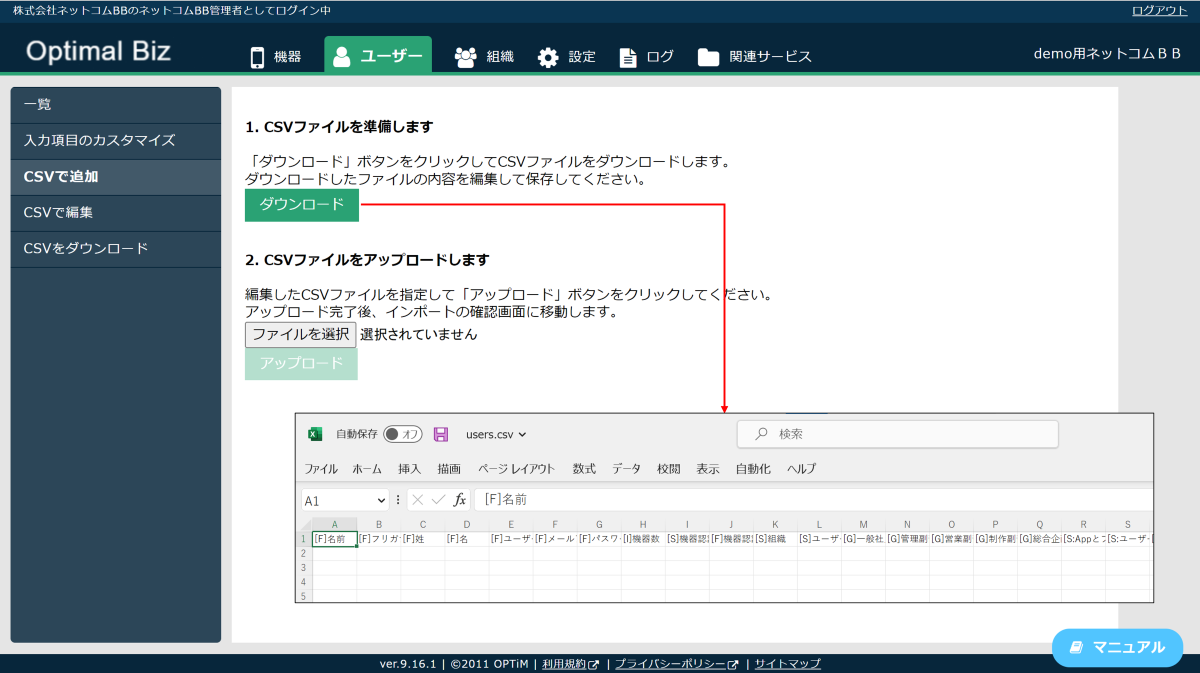This screenshot has height=673, width=1200.
Task: Click the formula cancel X icon
Action: (418, 499)
